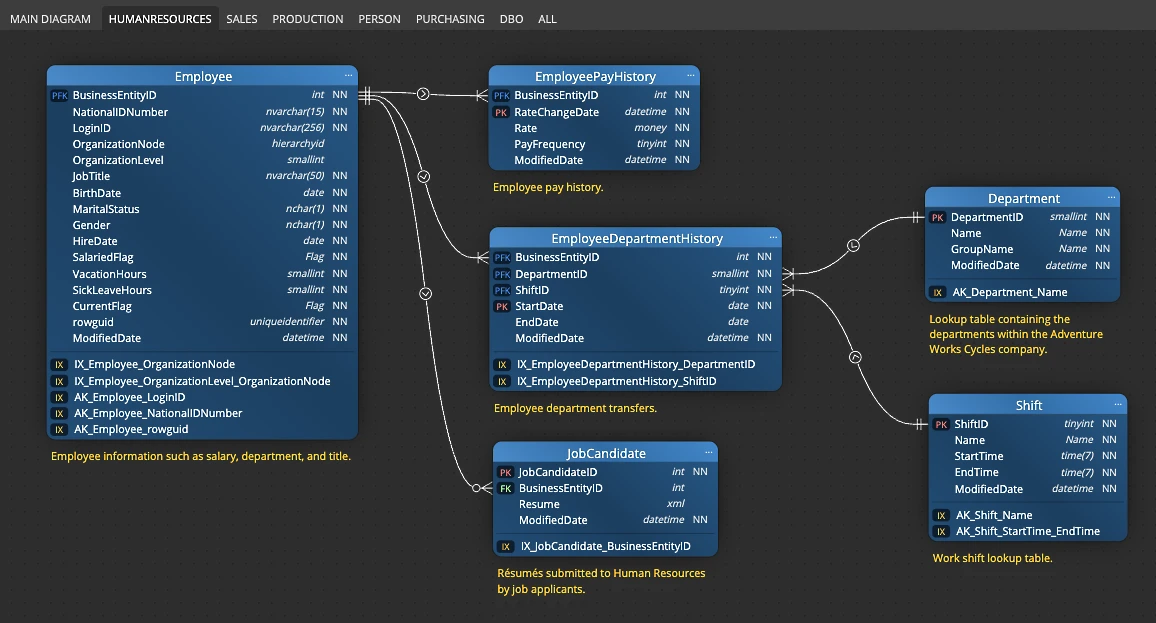Click the PK icon beside RateChangeDate
This screenshot has height=623, width=1156.
click(x=501, y=112)
